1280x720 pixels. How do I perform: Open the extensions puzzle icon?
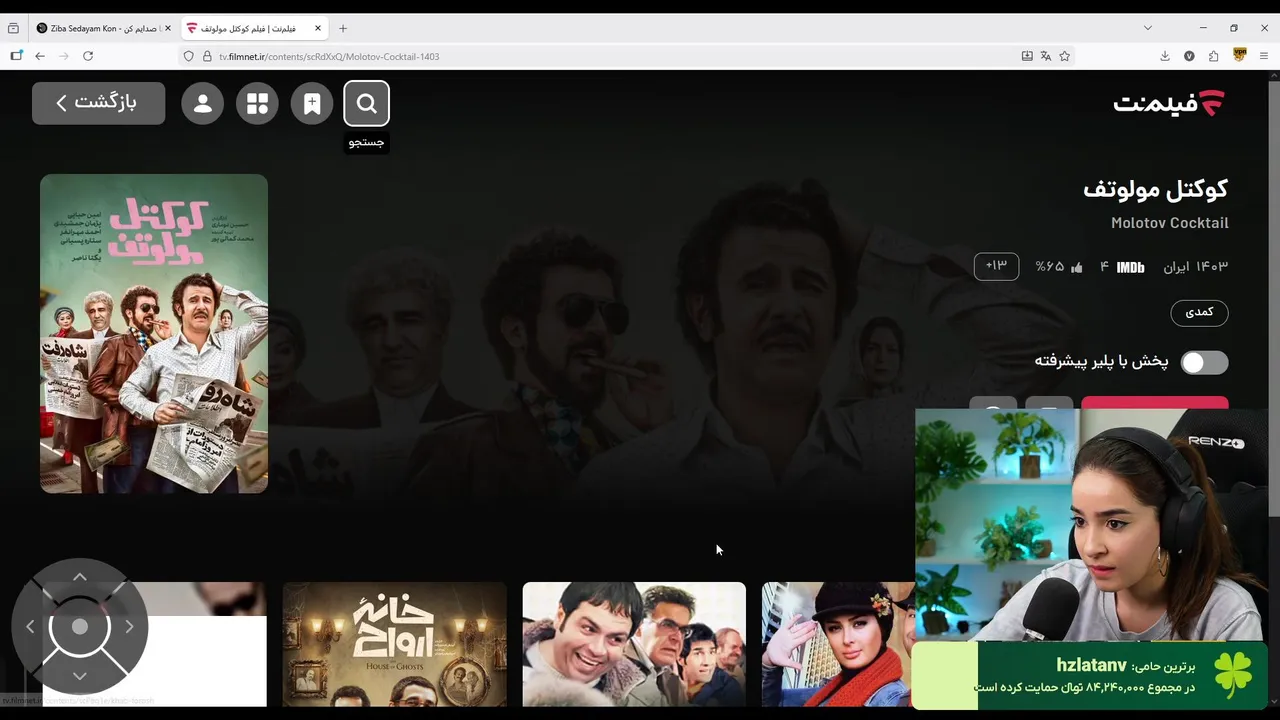pos(1214,56)
